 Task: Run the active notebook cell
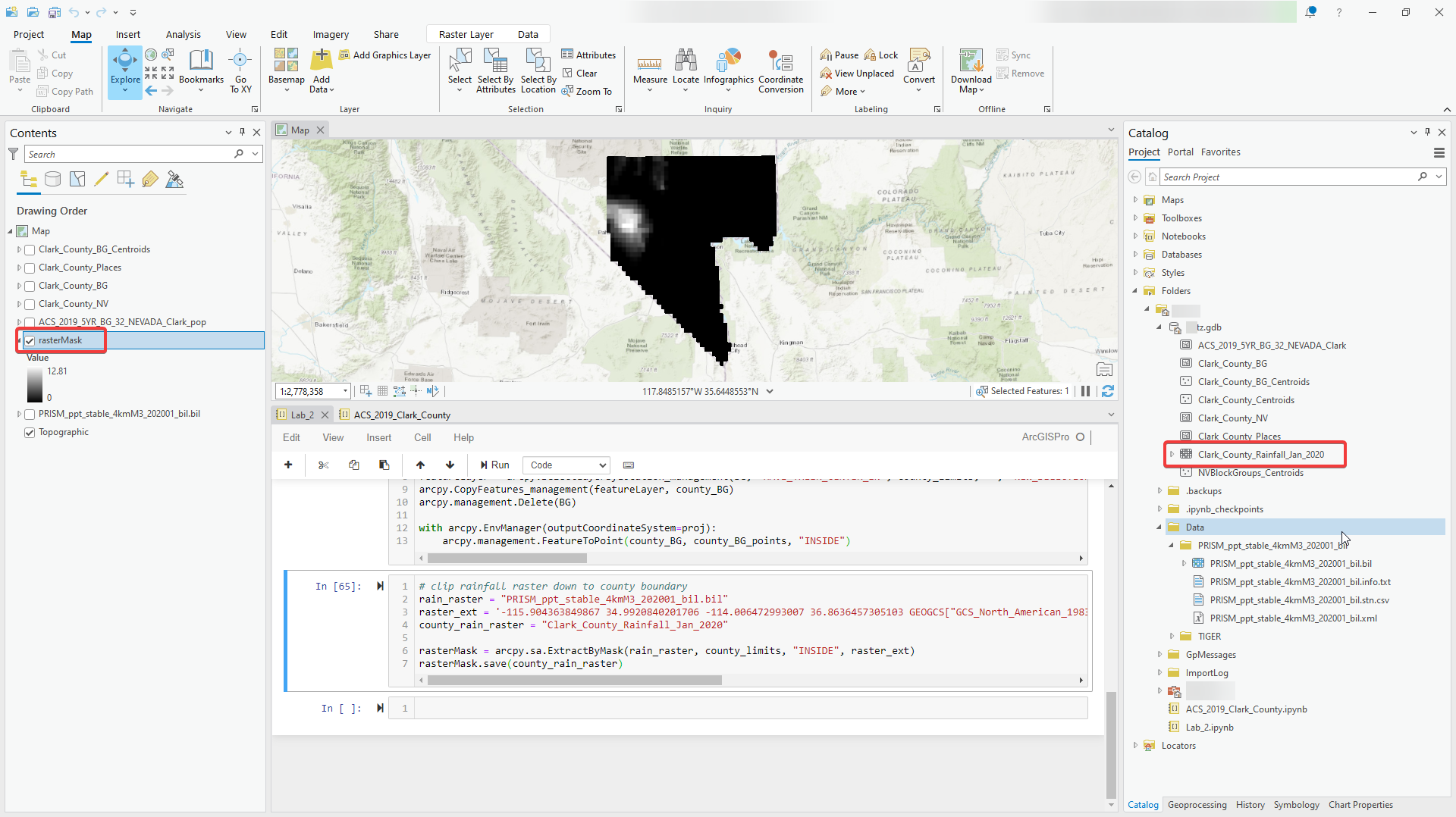click(494, 465)
